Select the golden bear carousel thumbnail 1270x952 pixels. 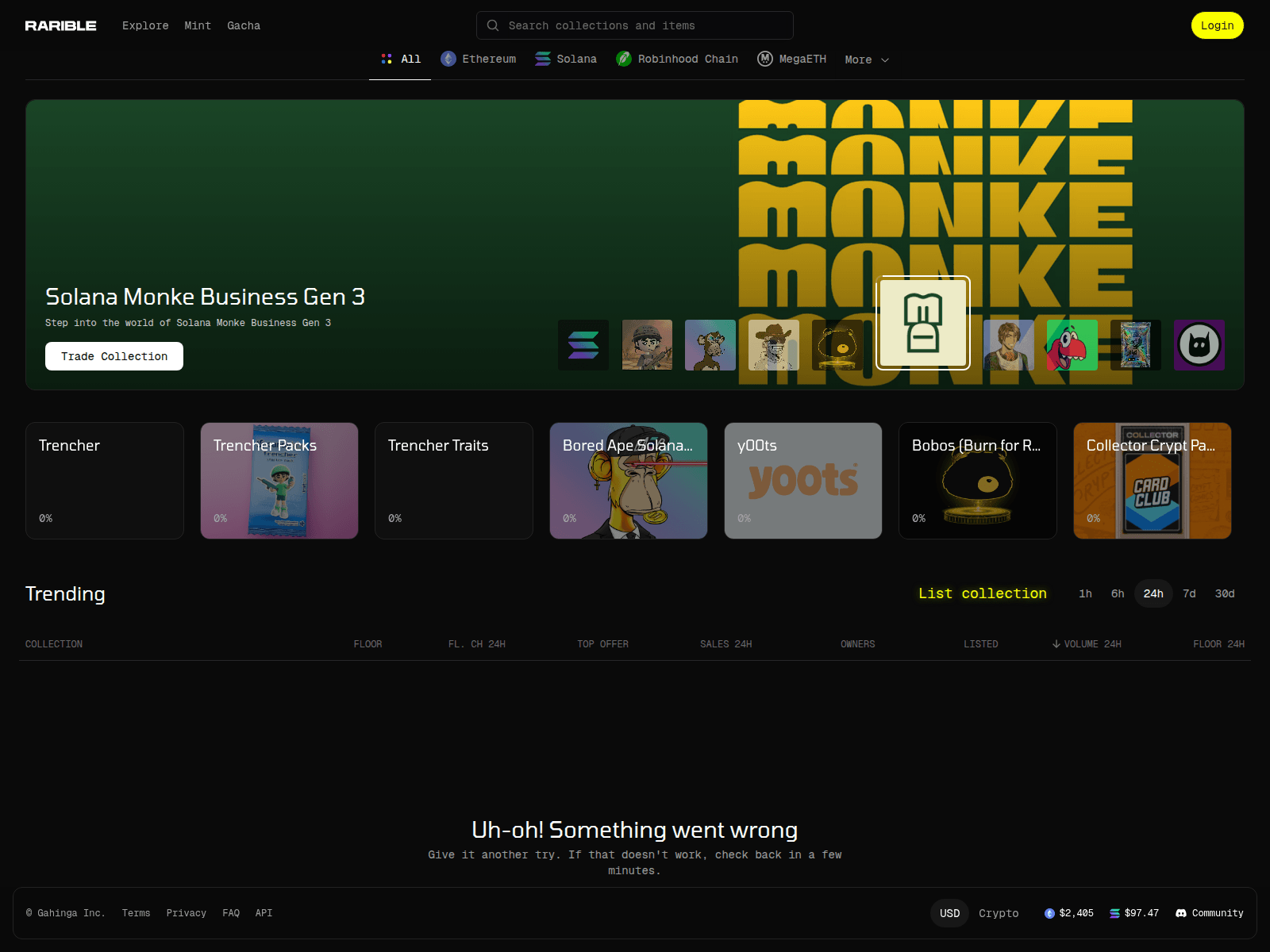coord(837,345)
